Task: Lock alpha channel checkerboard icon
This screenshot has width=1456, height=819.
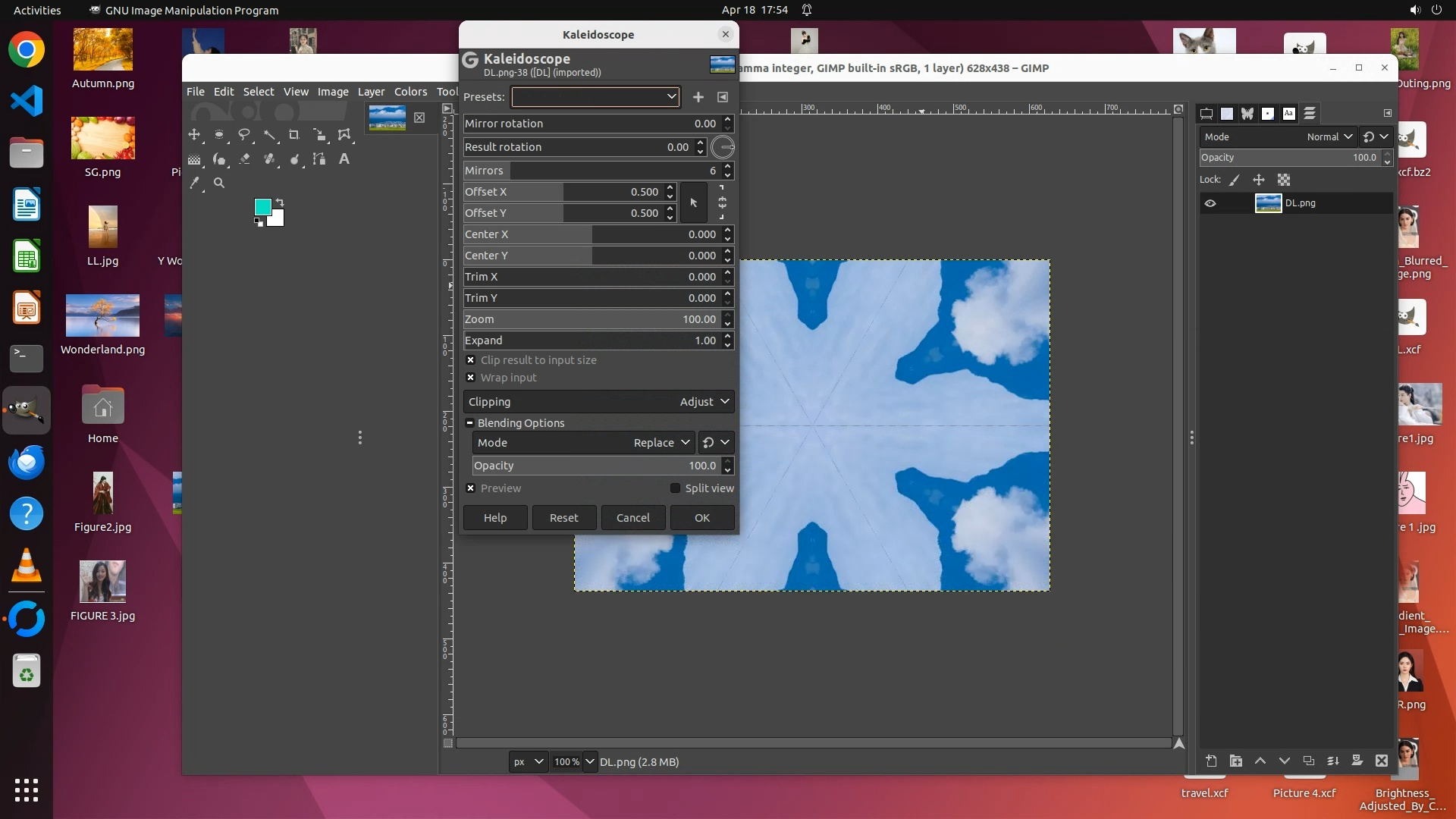Action: tap(1284, 180)
